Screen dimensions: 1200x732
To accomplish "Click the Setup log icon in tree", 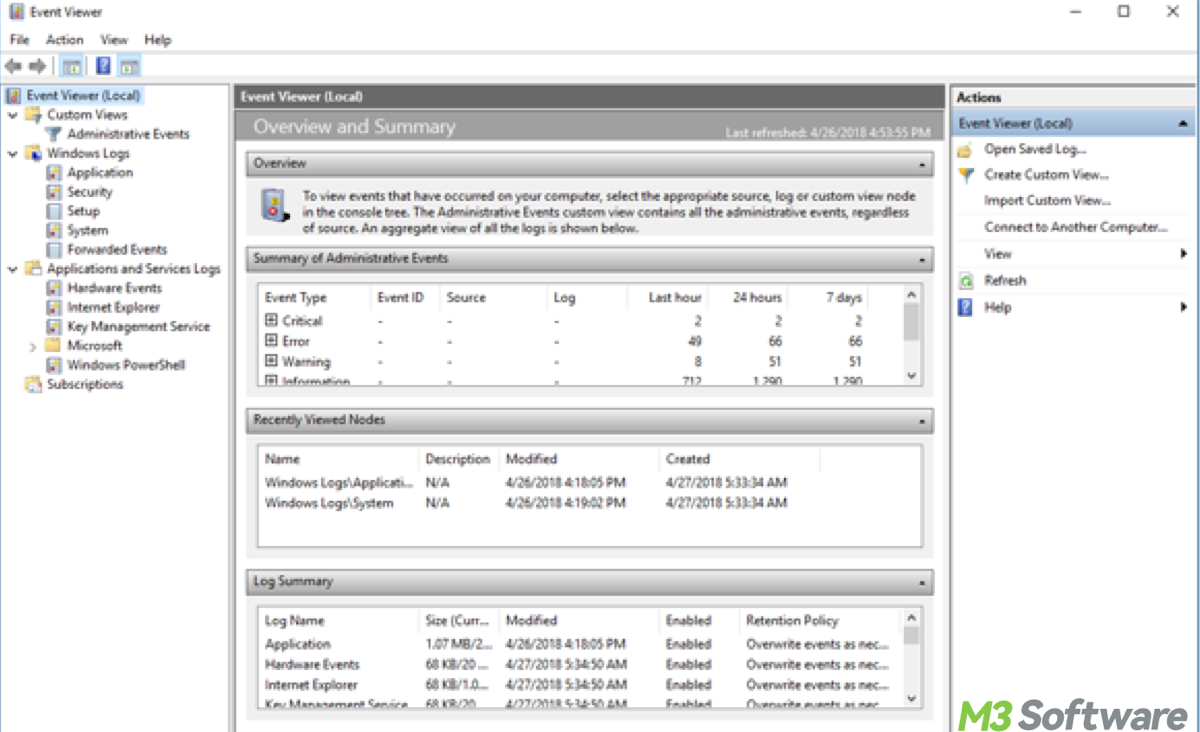I will (55, 211).
